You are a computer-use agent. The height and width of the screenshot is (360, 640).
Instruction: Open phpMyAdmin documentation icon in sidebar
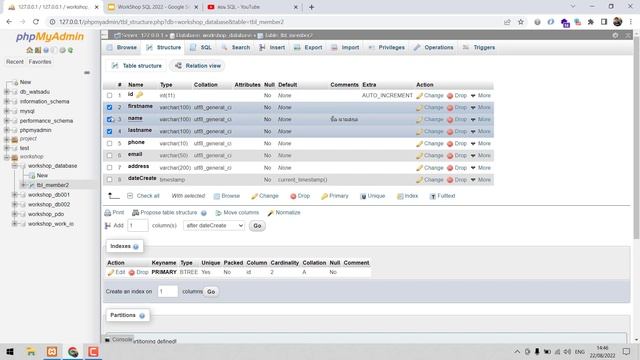(46, 50)
